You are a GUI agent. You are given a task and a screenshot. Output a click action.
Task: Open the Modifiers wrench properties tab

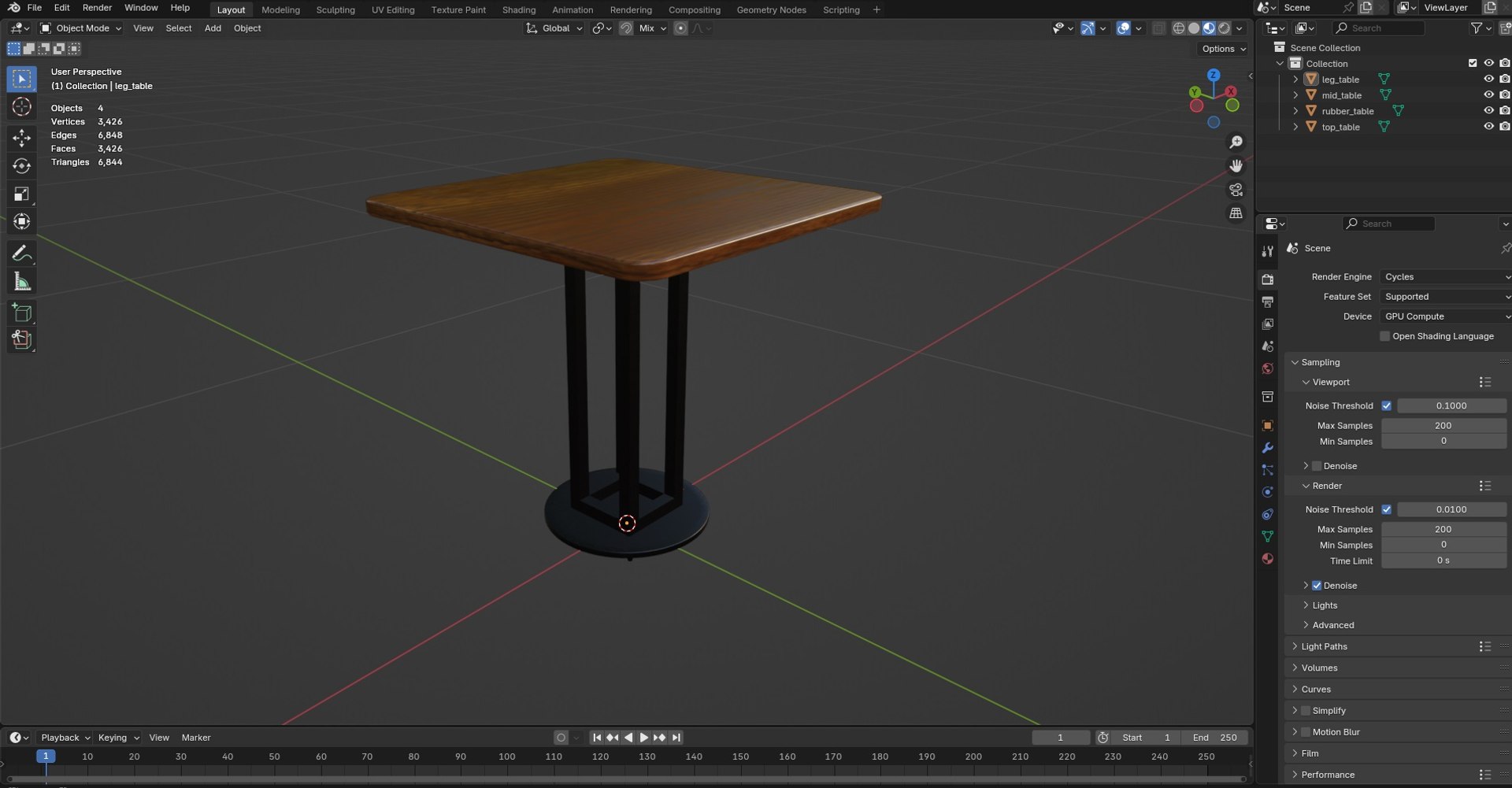point(1267,448)
